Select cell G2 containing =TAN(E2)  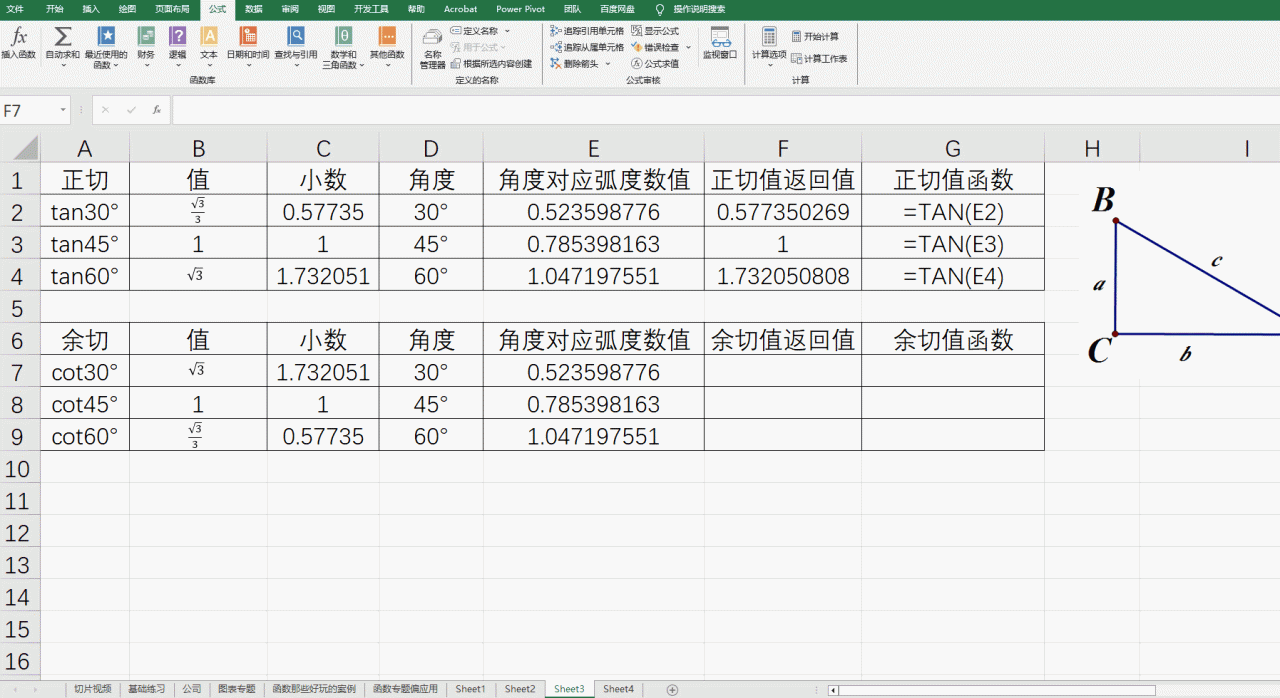[x=953, y=212]
